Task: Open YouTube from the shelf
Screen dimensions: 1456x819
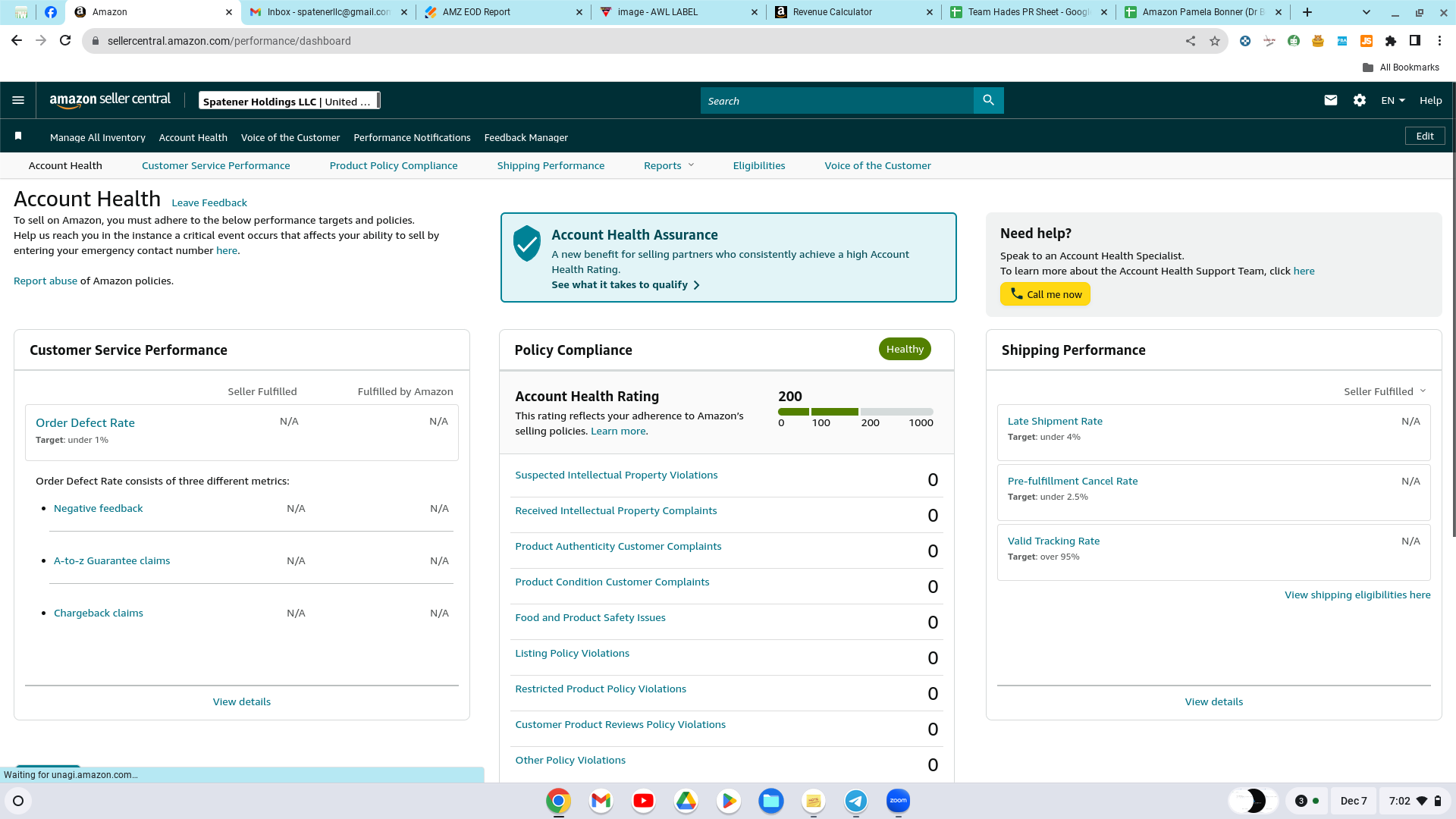Action: pyautogui.click(x=644, y=801)
